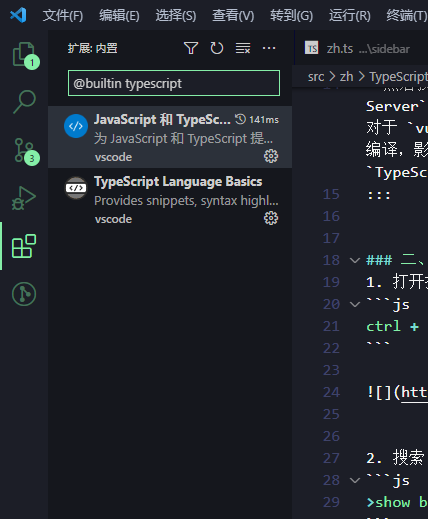Screen dimensions: 428x519
Task: Click the 'ctrl +' text on line 21
Action: pos(393,326)
